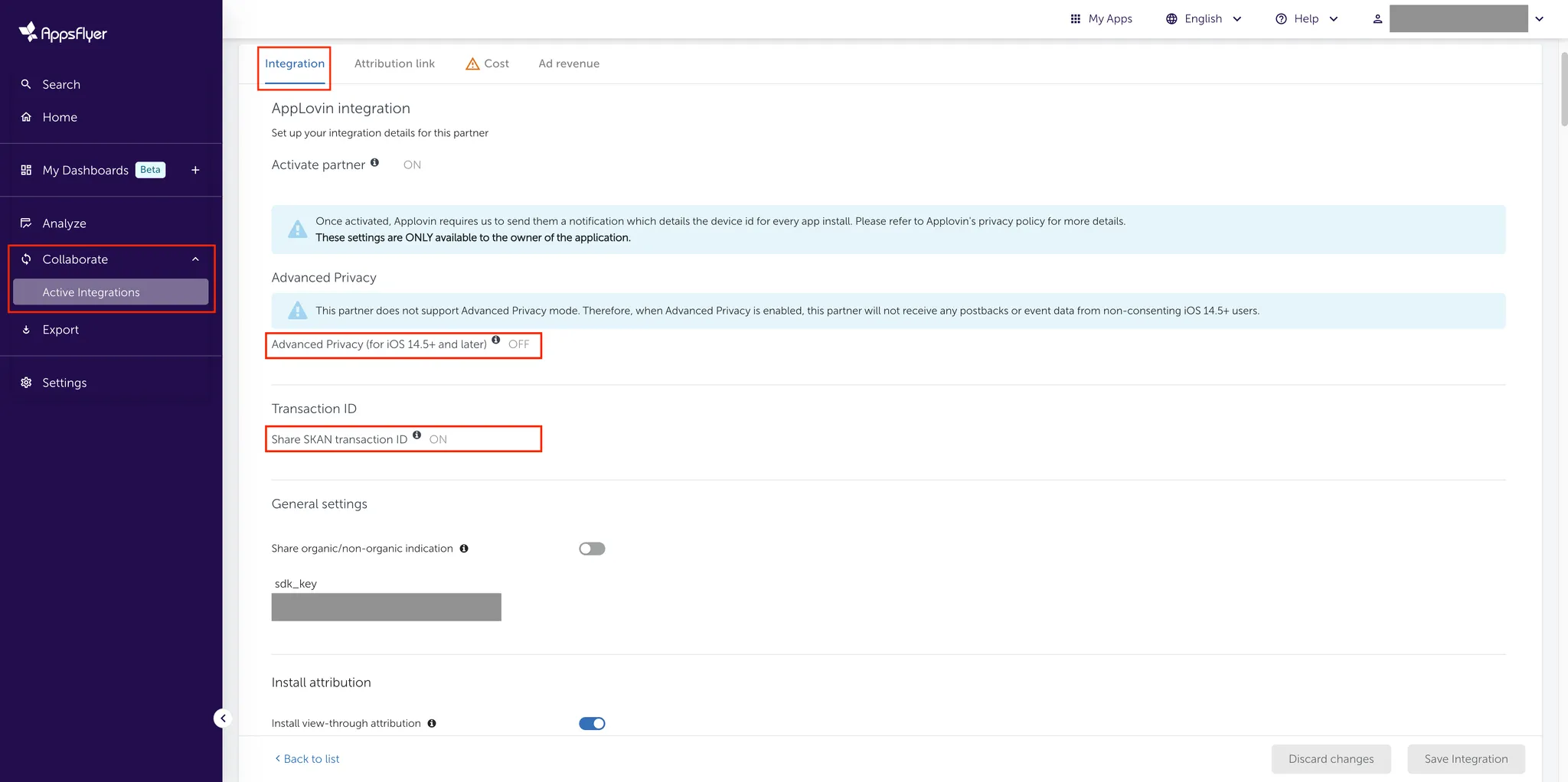Enable Share organic/non-organic indication toggle
The width and height of the screenshot is (1568, 782).
tap(592, 549)
